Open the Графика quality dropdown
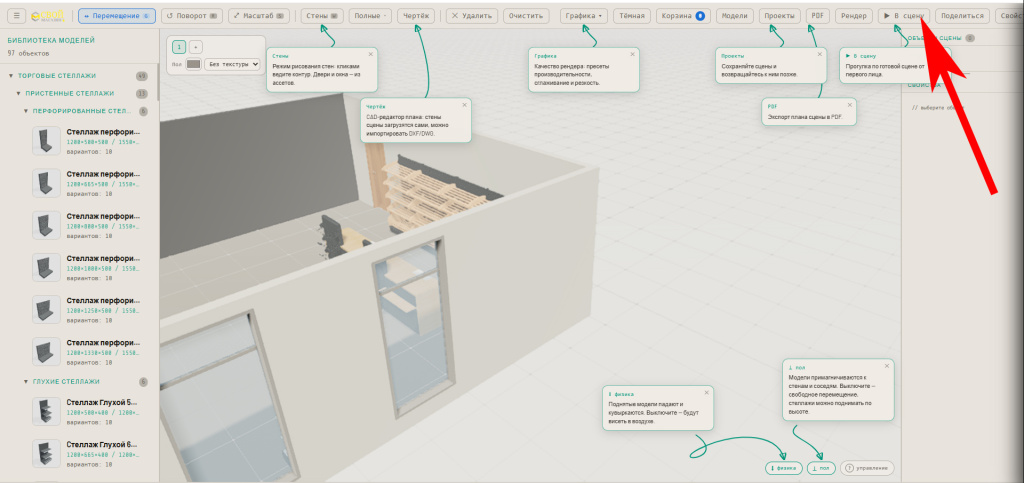Viewport: 1024px width, 483px height. (x=584, y=16)
